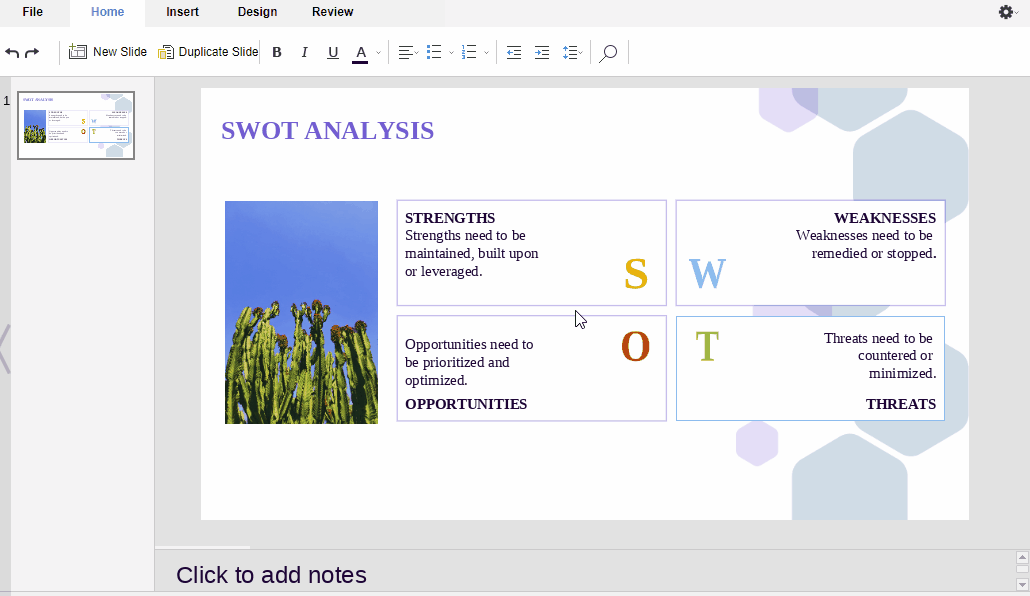Click the bulleted list icon
Viewport: 1030px width, 596px height.
[x=434, y=53]
